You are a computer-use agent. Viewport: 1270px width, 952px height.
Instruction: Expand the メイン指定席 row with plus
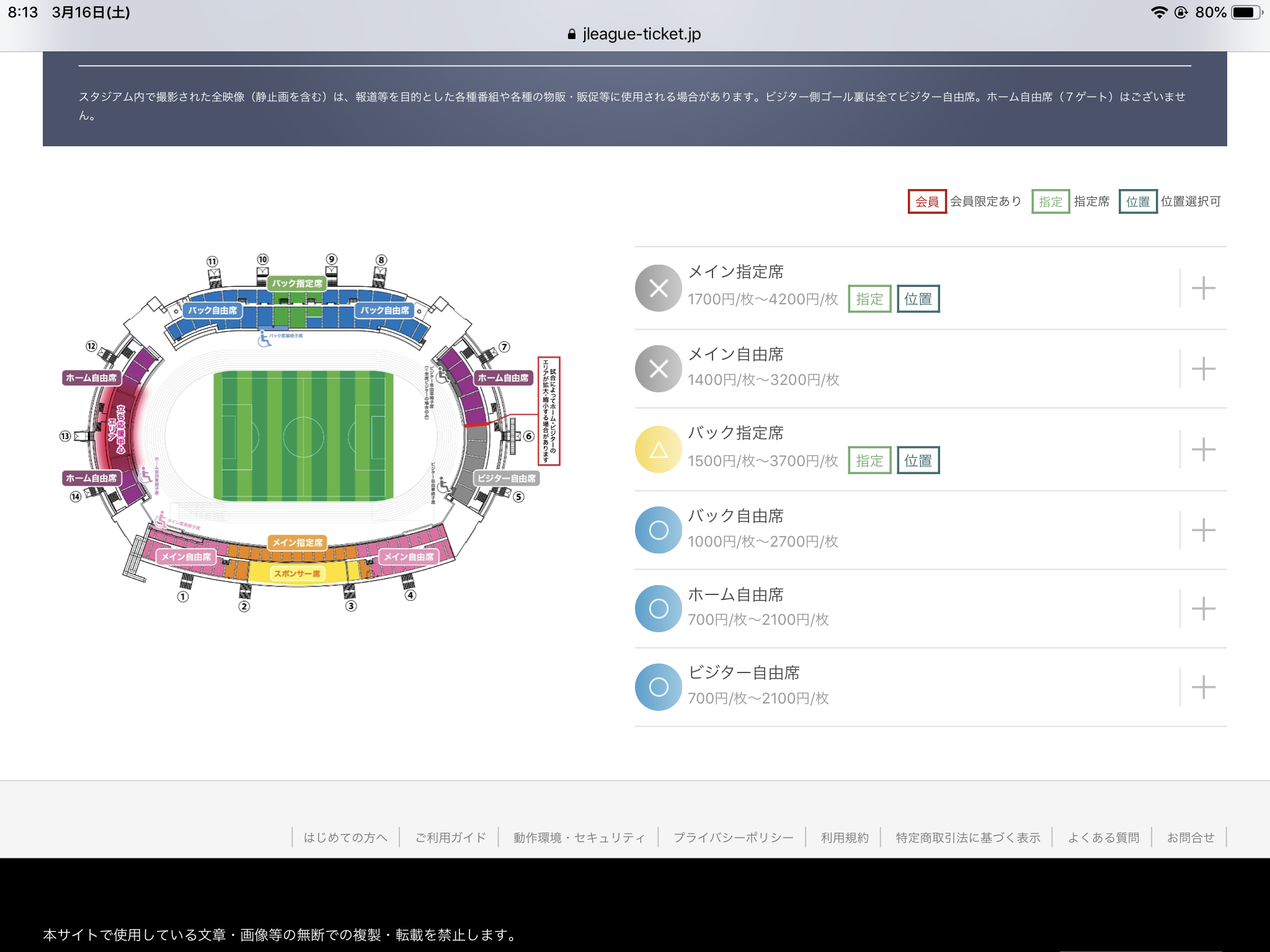click(x=1203, y=288)
